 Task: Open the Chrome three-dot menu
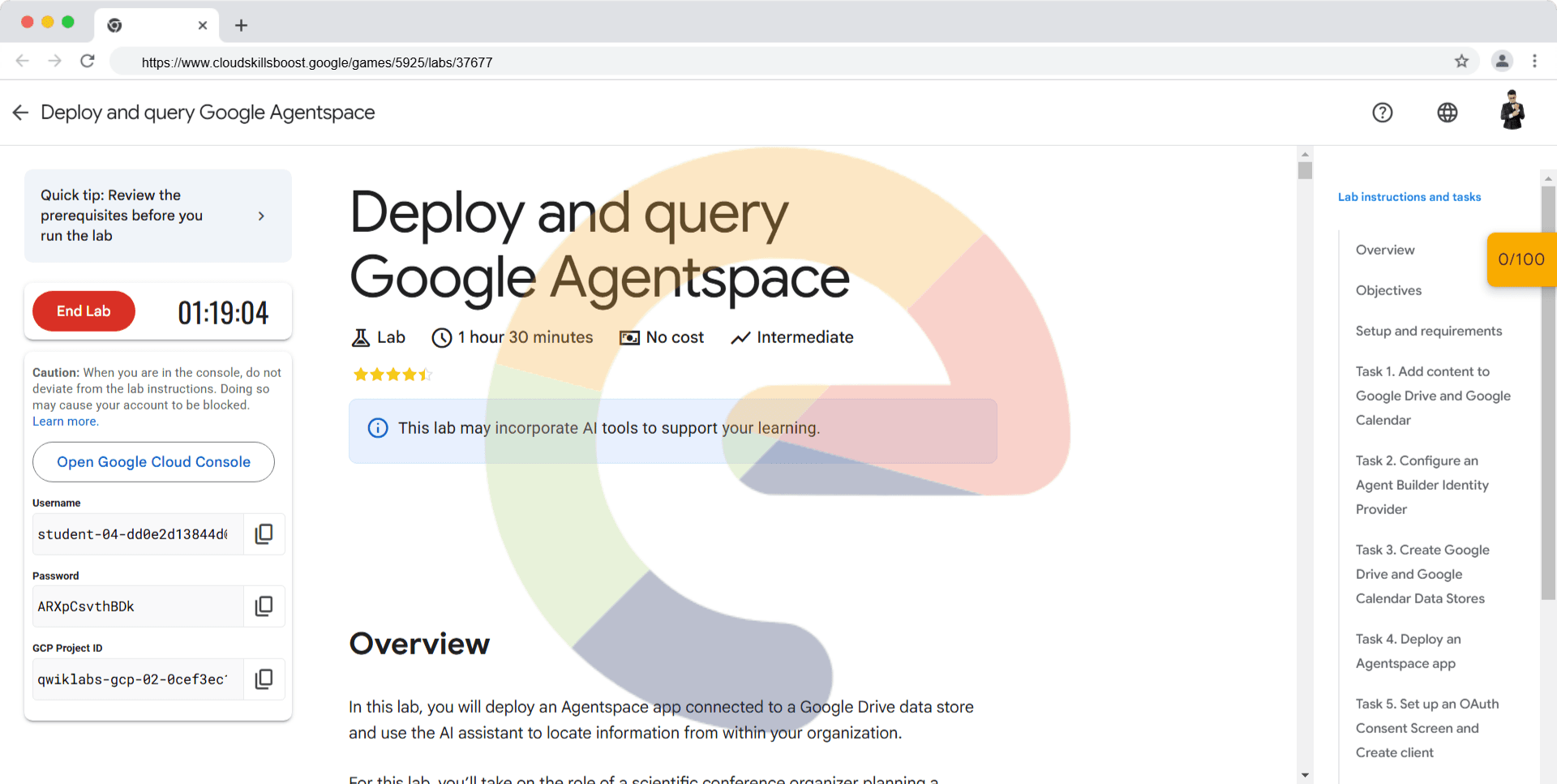pyautogui.click(x=1534, y=62)
